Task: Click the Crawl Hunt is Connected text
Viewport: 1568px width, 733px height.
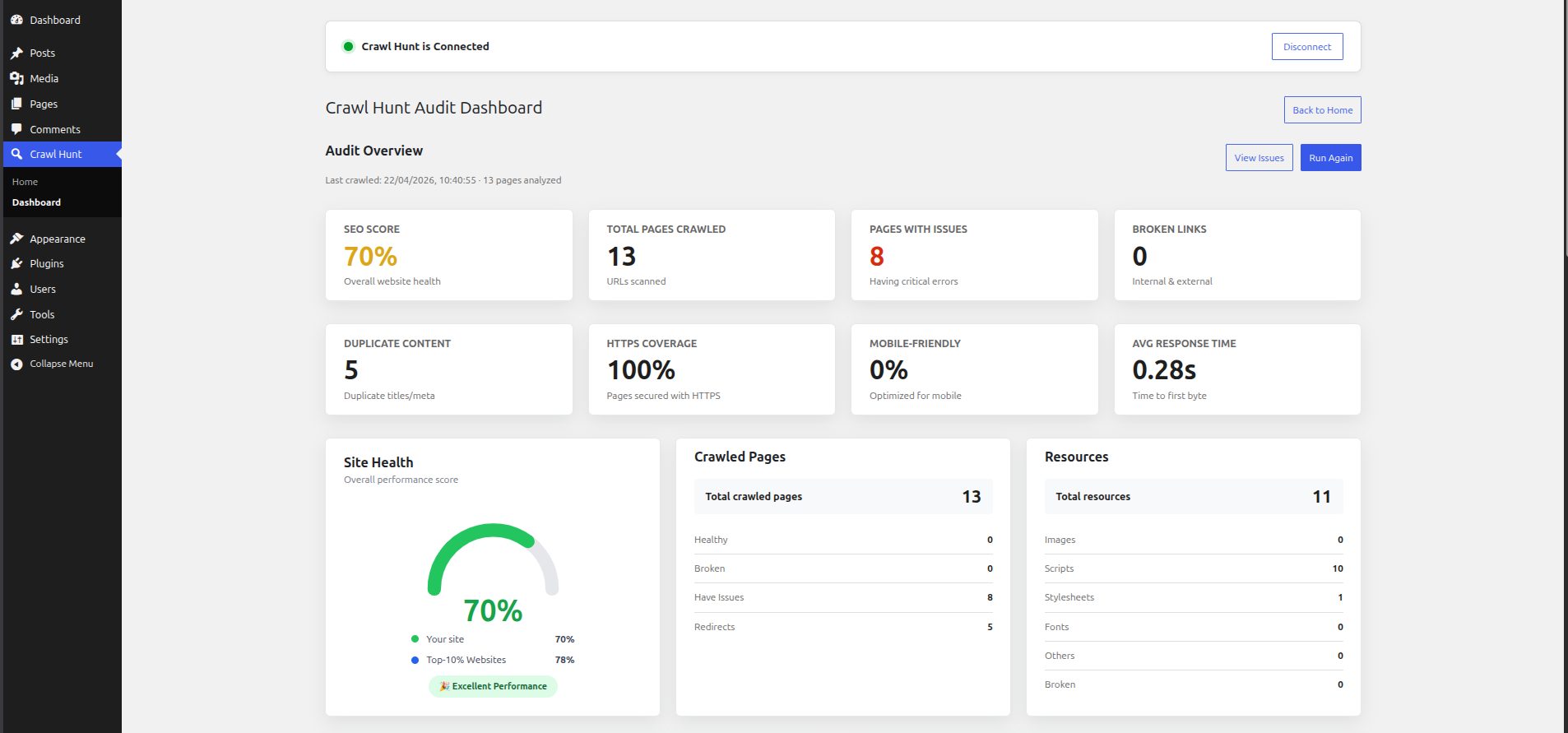Action: point(425,46)
